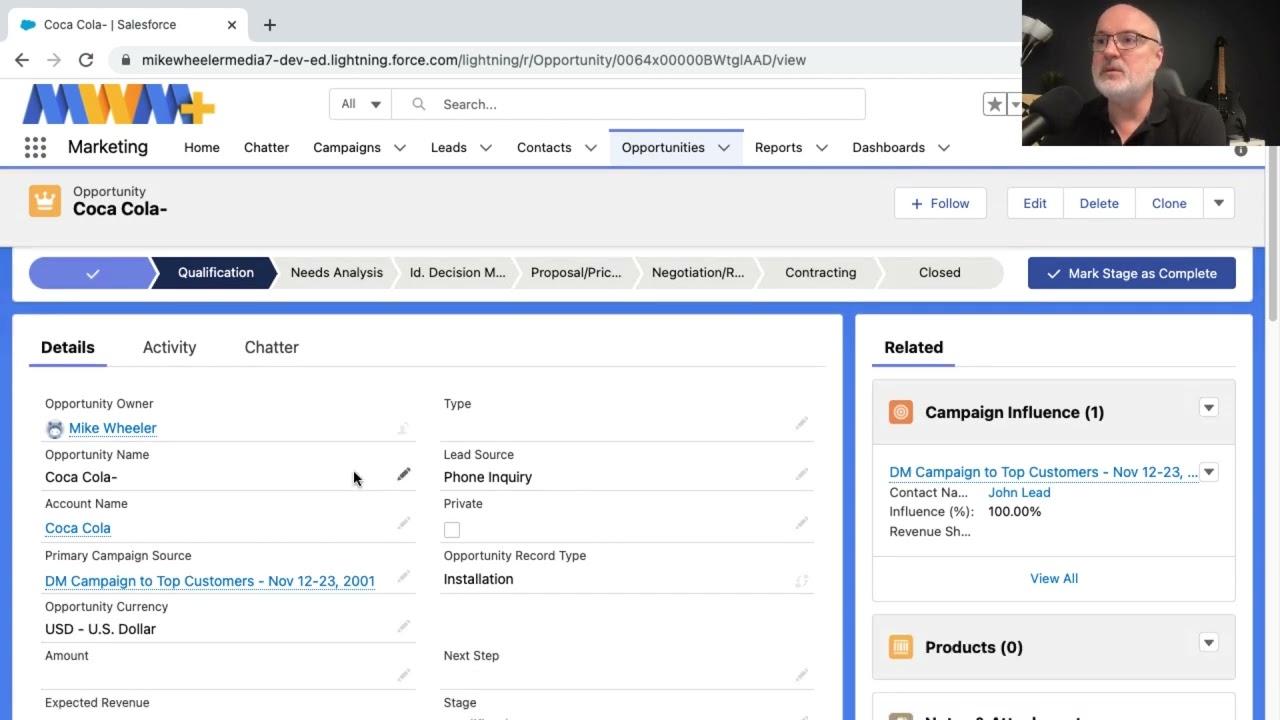Edit Account Name pencil icon

(x=404, y=523)
